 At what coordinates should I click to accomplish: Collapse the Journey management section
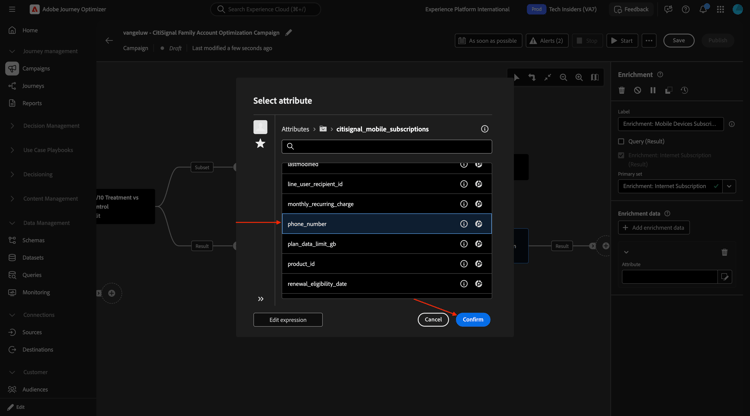12,51
